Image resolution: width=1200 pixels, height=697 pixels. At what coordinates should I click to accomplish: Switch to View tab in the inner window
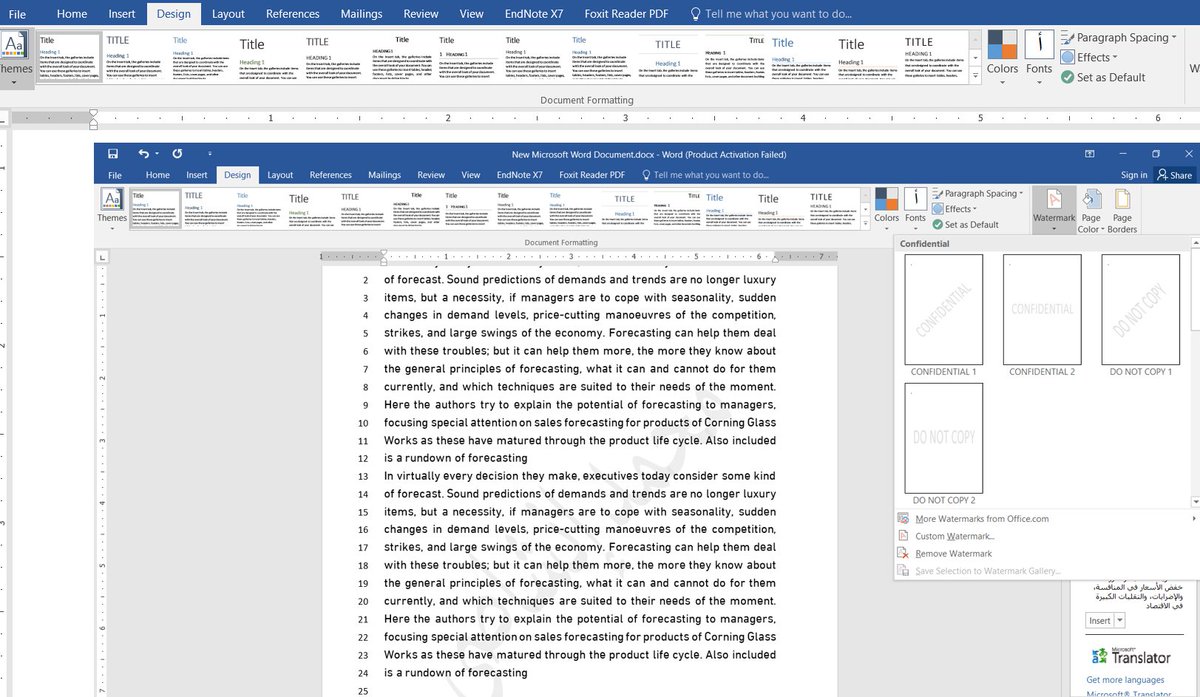point(471,175)
